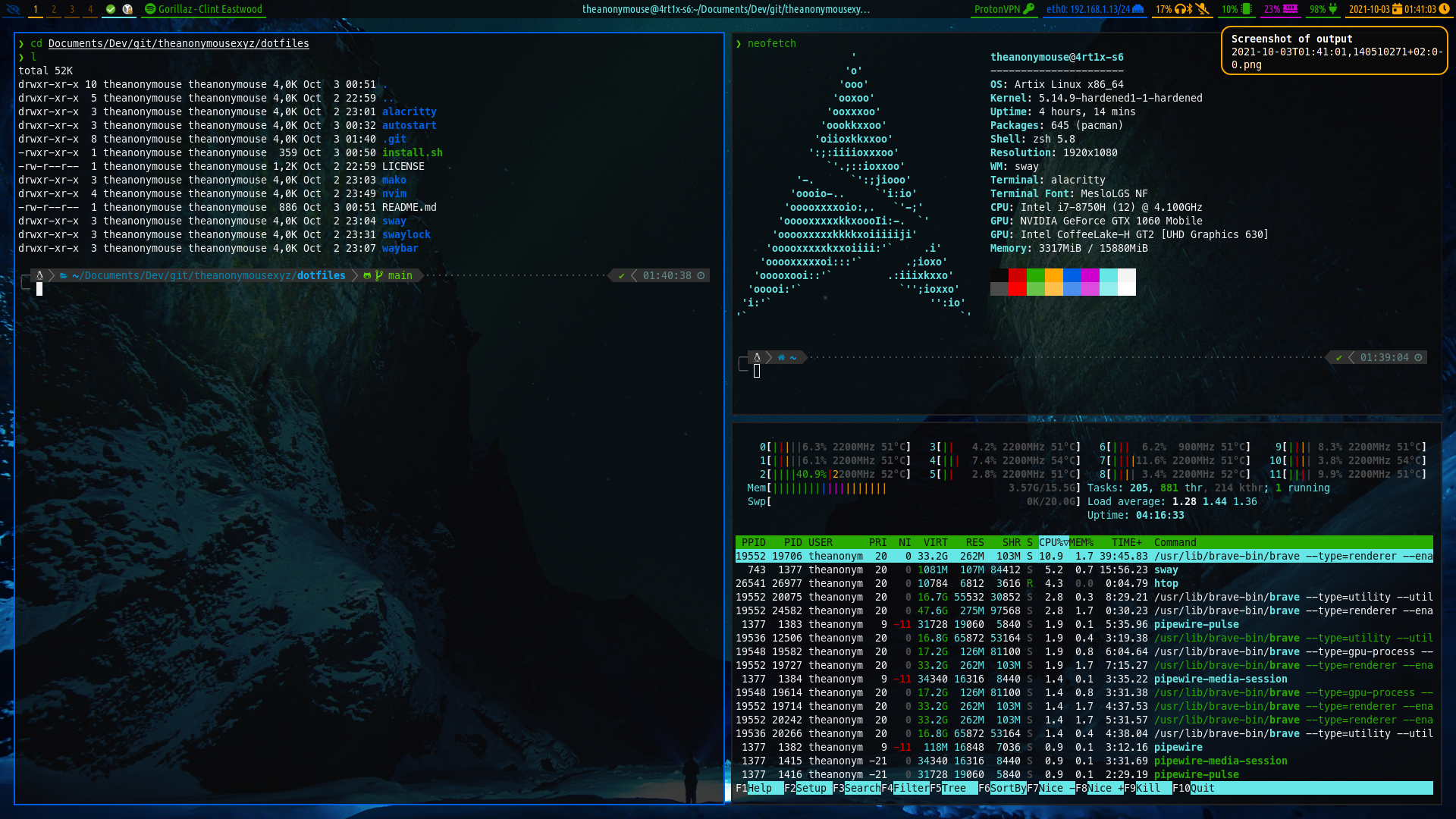
Task: Toggle the muted microphone icon
Action: [1202, 9]
